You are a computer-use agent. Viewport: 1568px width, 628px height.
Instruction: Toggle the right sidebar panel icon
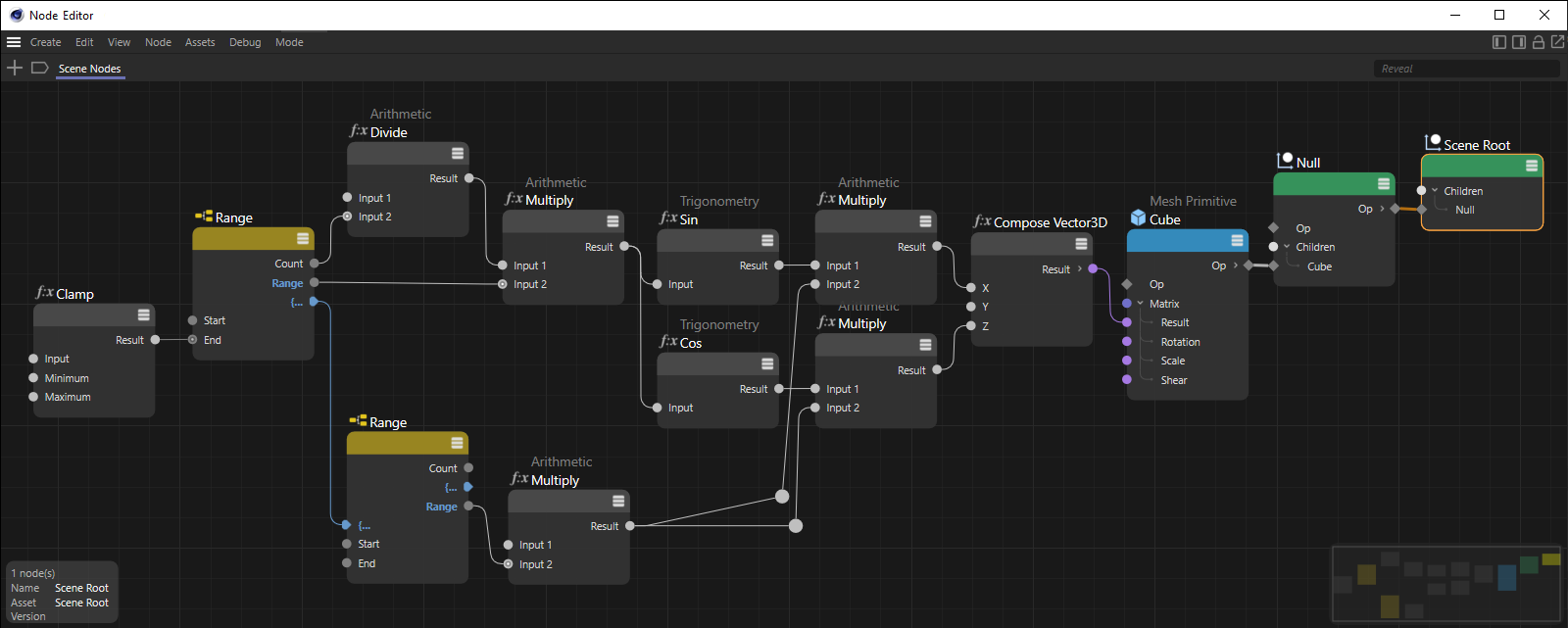coord(1519,42)
